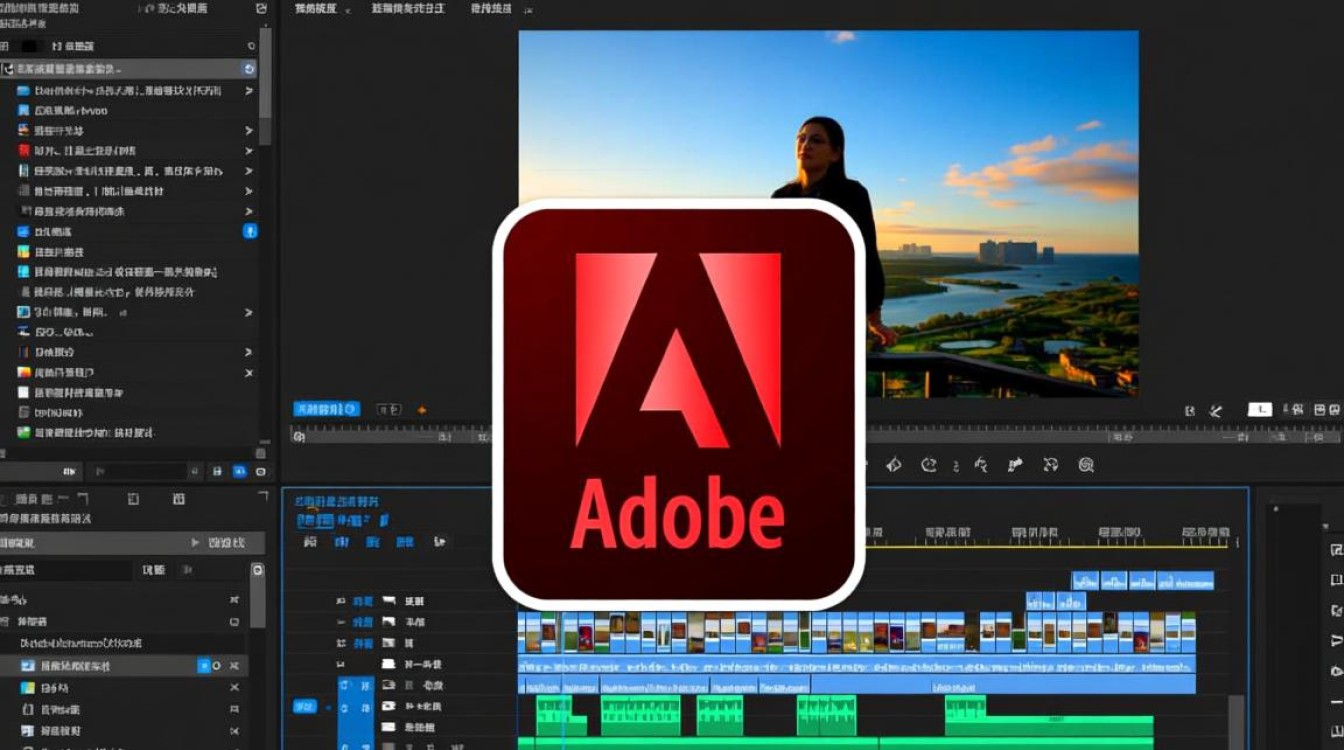The height and width of the screenshot is (750, 1344).
Task: Click the play triangle in the lower-left panel header
Action: [196, 542]
